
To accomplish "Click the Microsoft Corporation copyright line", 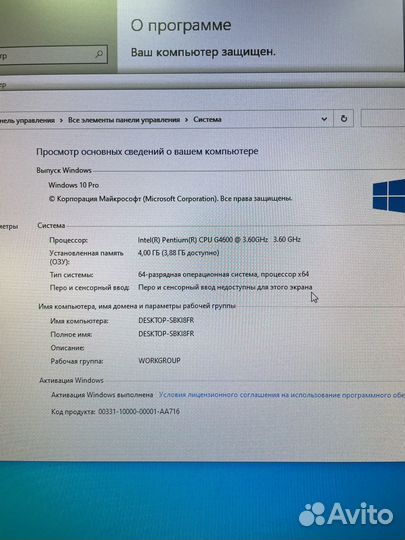I will (170, 199).
